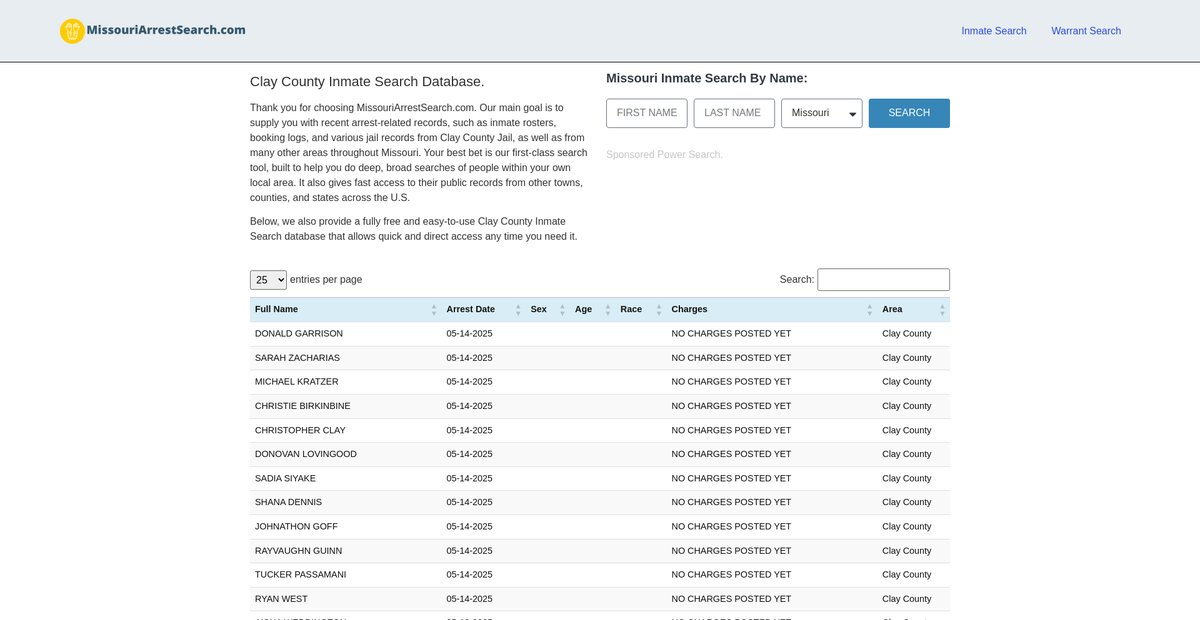Click the CHRISTIE BIRKINBINE record row
1200x620 pixels.
tap(302, 406)
